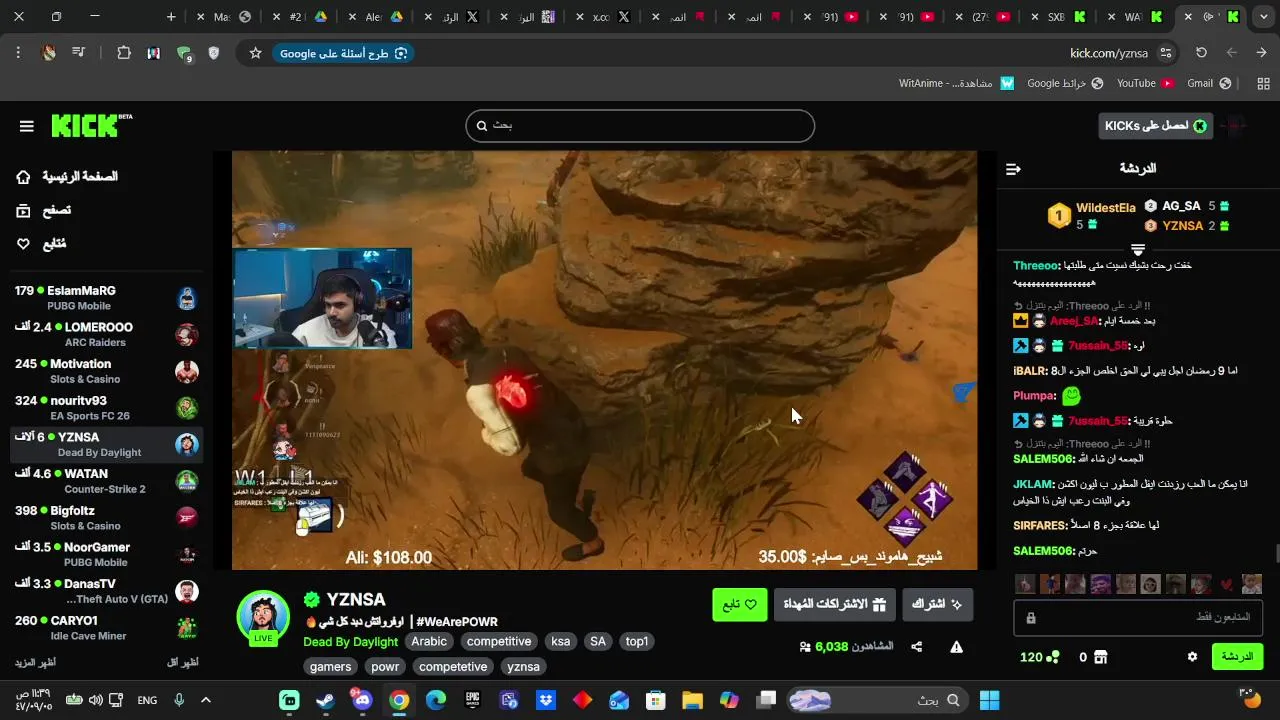Screen dimensions: 1280x720
Task: Open the YouTube bookmark
Action: pos(1145,84)
